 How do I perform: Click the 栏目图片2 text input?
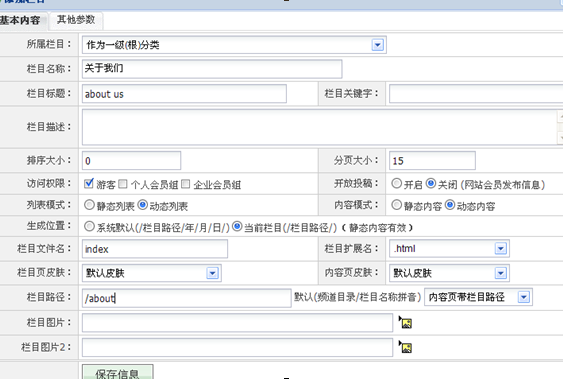237,347
